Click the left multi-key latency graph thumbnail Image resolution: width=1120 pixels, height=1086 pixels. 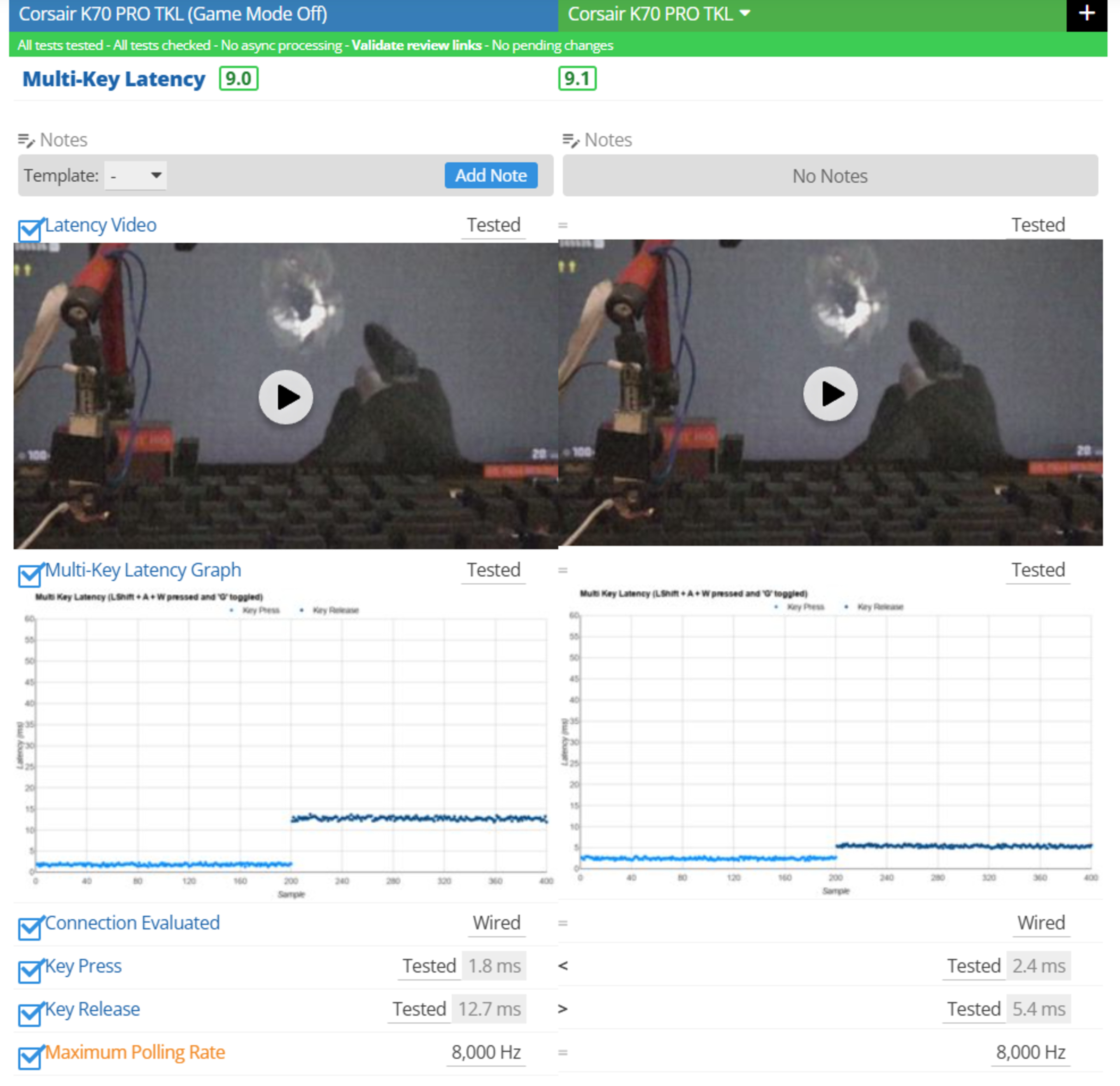click(286, 743)
